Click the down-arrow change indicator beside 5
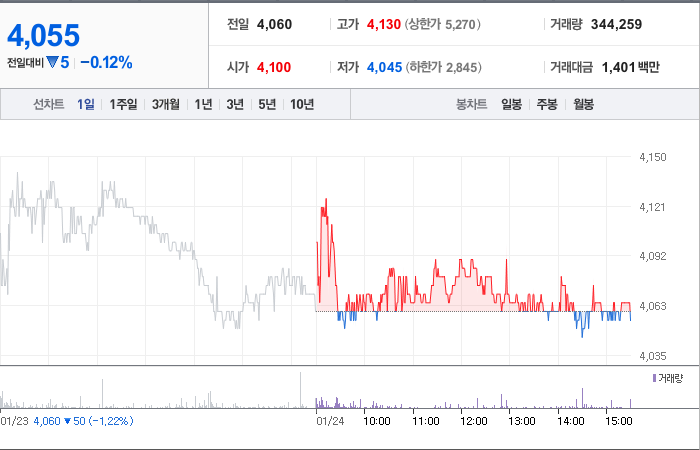 [x=52, y=62]
